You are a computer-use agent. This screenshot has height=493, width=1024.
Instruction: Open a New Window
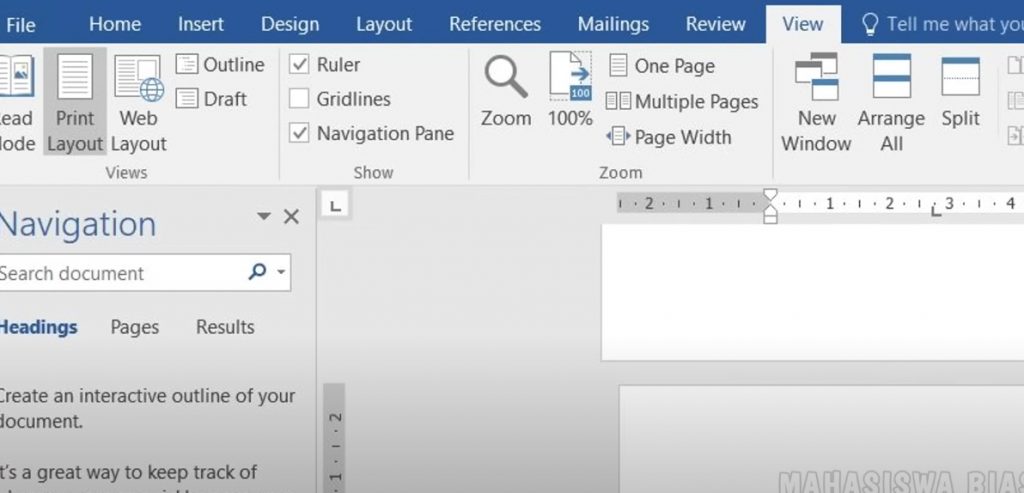point(816,103)
